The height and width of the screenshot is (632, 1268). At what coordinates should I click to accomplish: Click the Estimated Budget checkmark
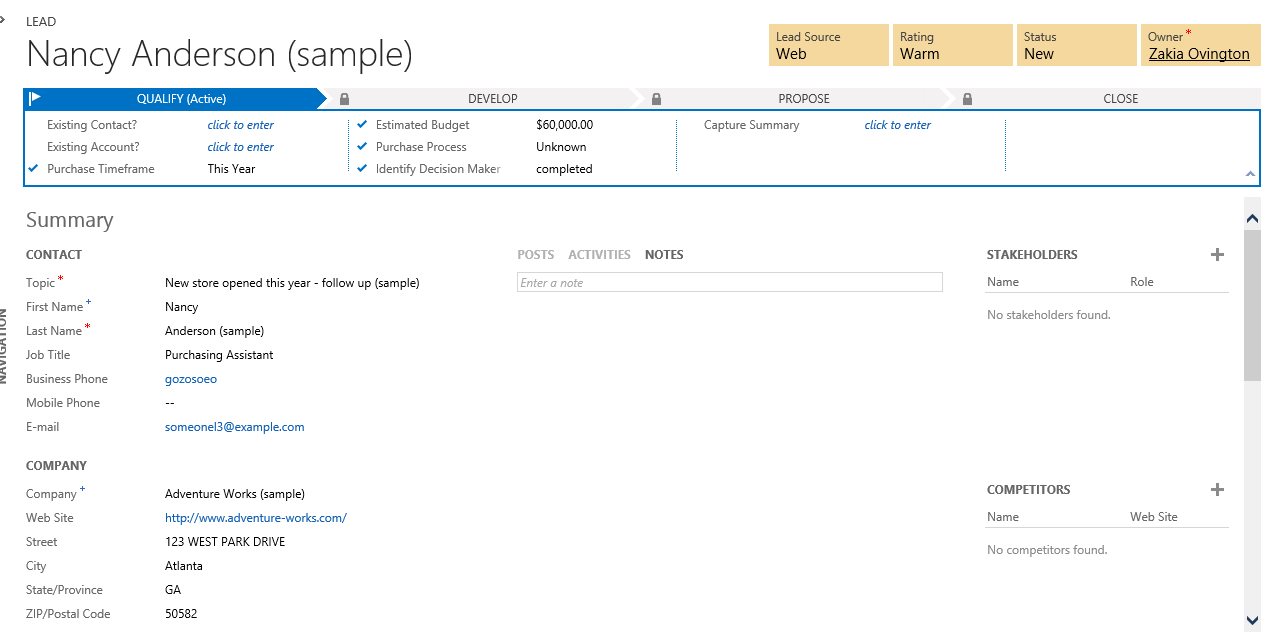click(362, 125)
